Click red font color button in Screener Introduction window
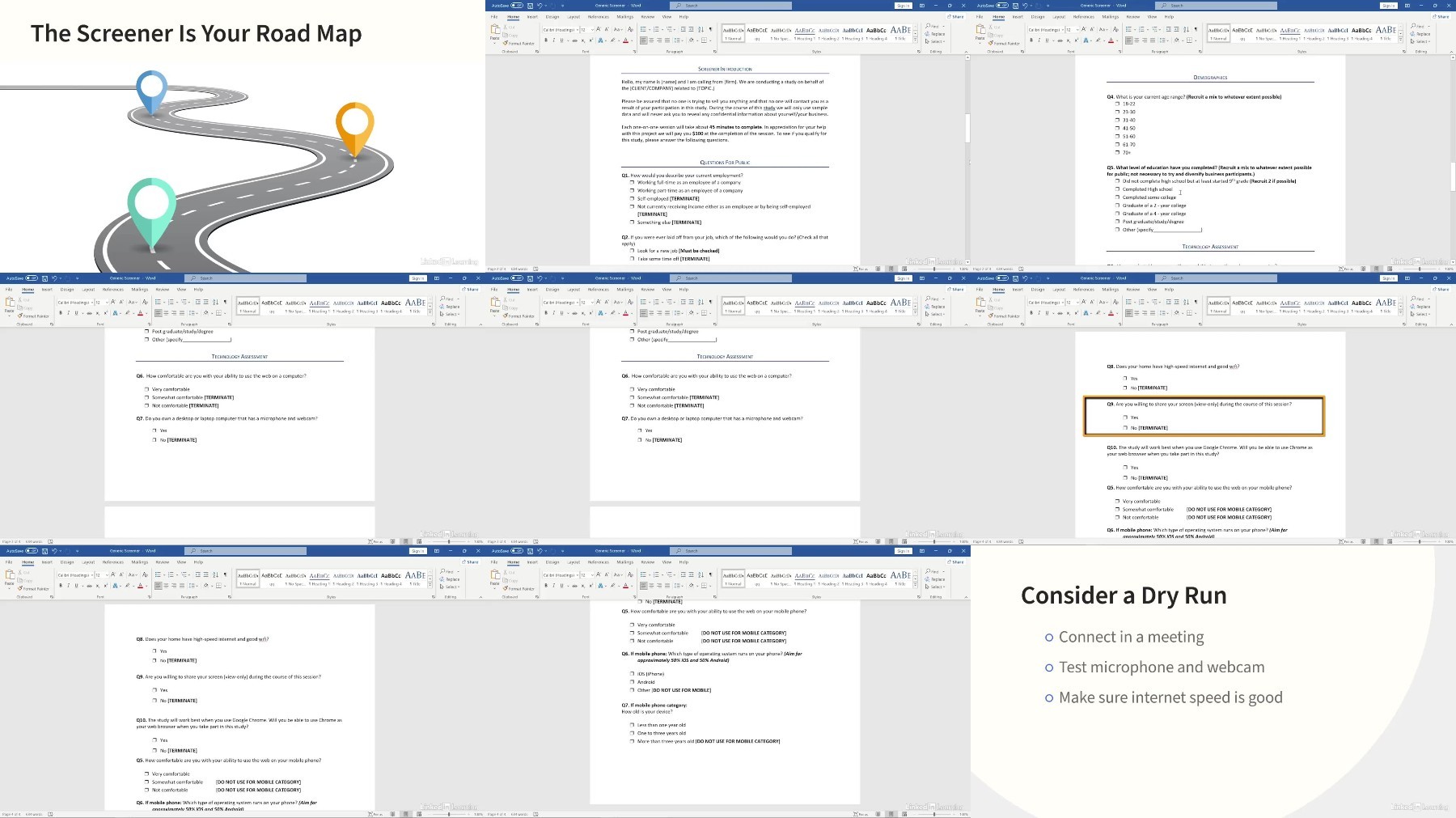The image size is (1456, 818). [x=625, y=40]
